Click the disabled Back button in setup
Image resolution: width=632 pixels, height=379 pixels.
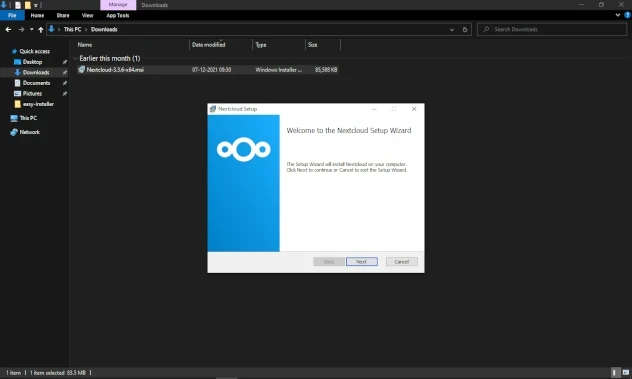329,262
